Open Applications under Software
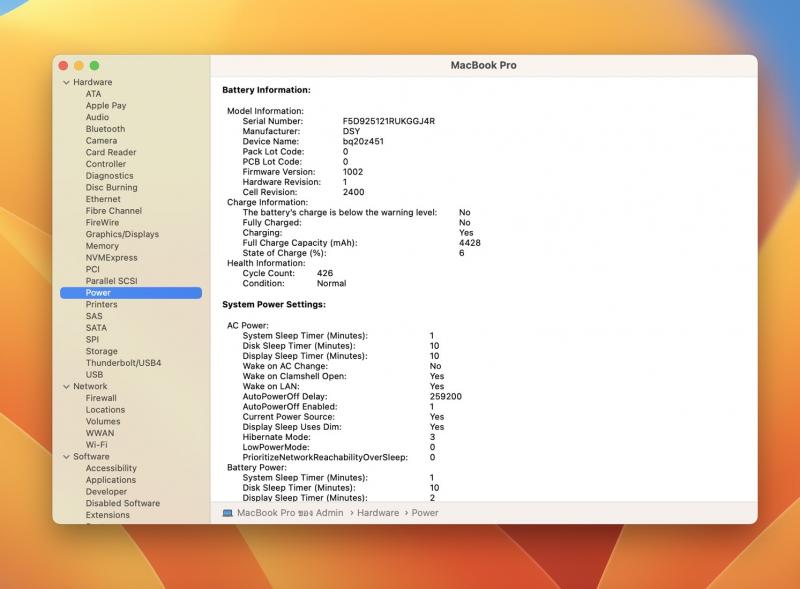 (x=110, y=480)
